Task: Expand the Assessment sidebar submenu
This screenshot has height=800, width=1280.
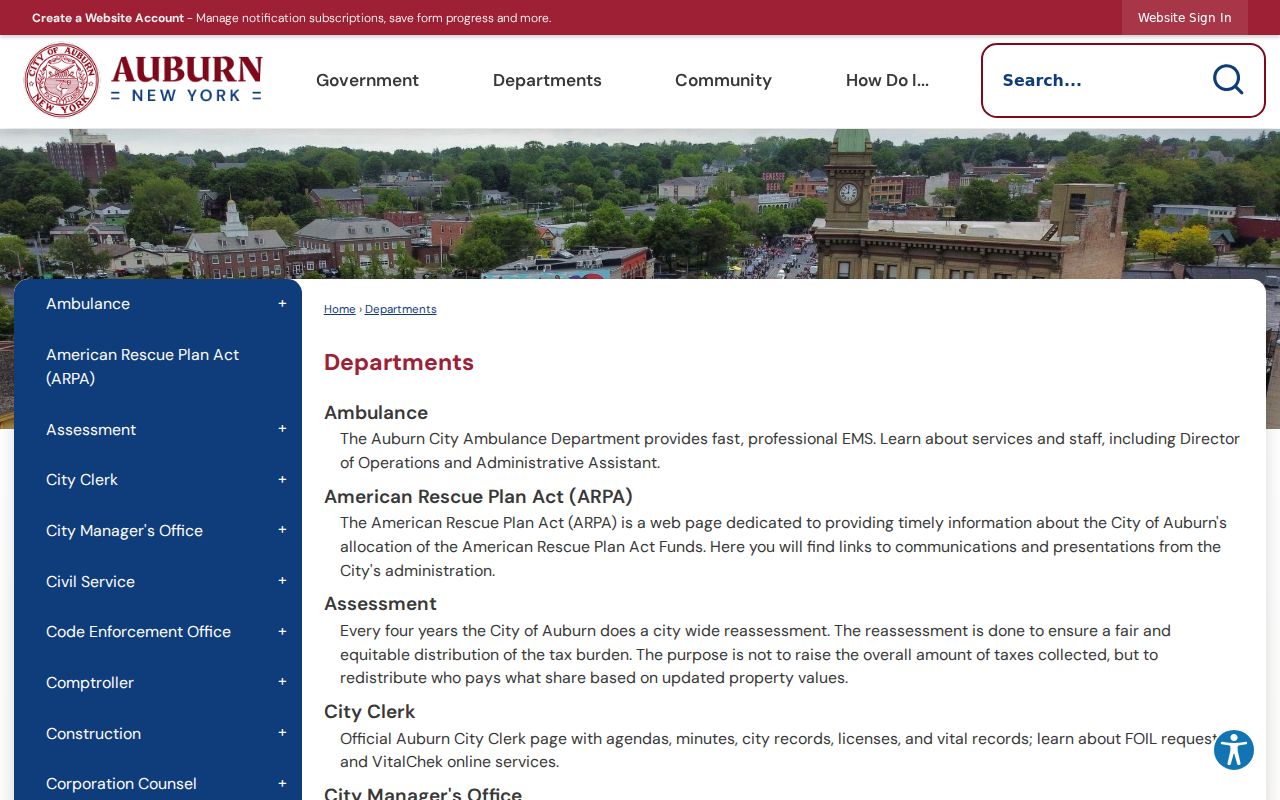Action: 282,429
